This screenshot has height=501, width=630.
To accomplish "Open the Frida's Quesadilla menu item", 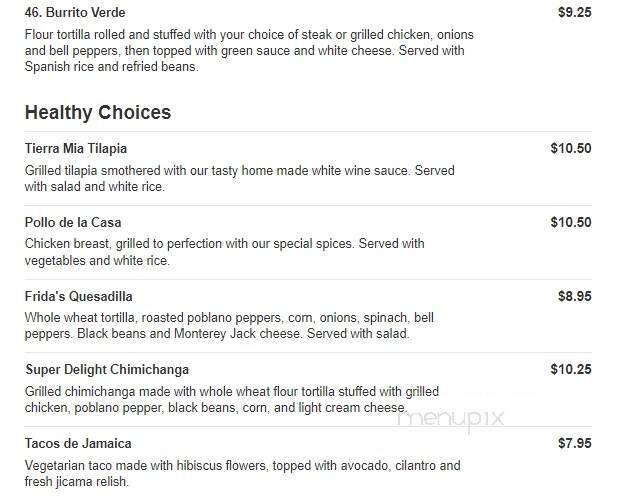I will 79,296.
